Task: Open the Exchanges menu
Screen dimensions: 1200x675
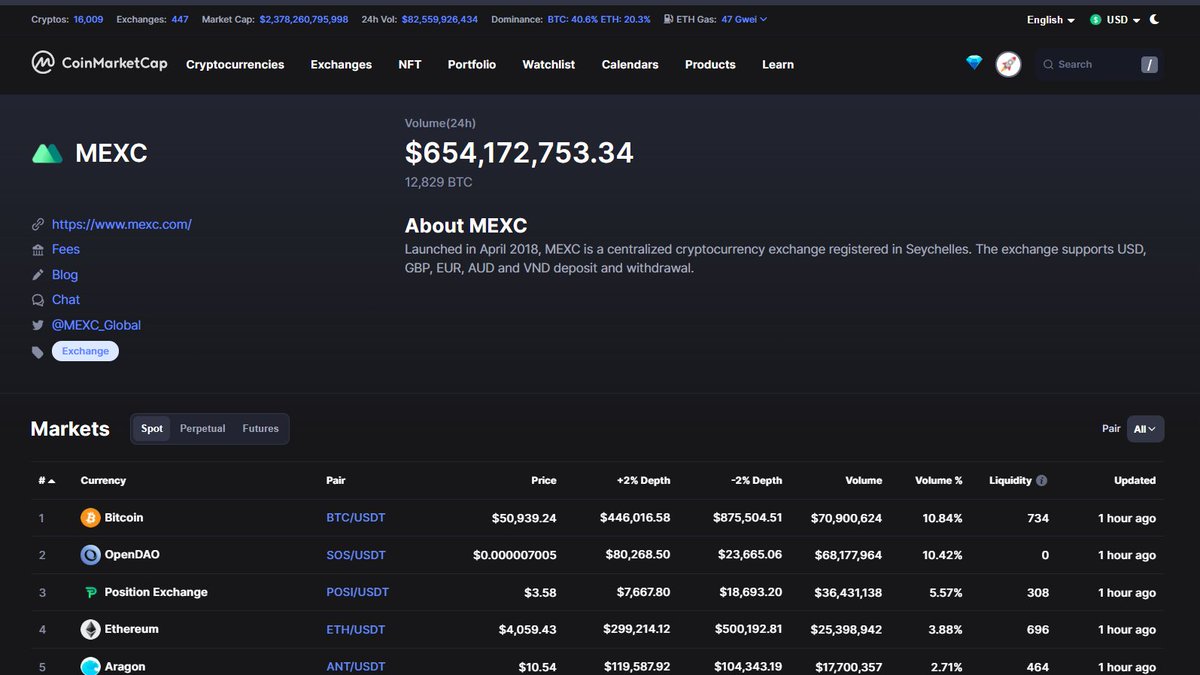Action: (341, 64)
